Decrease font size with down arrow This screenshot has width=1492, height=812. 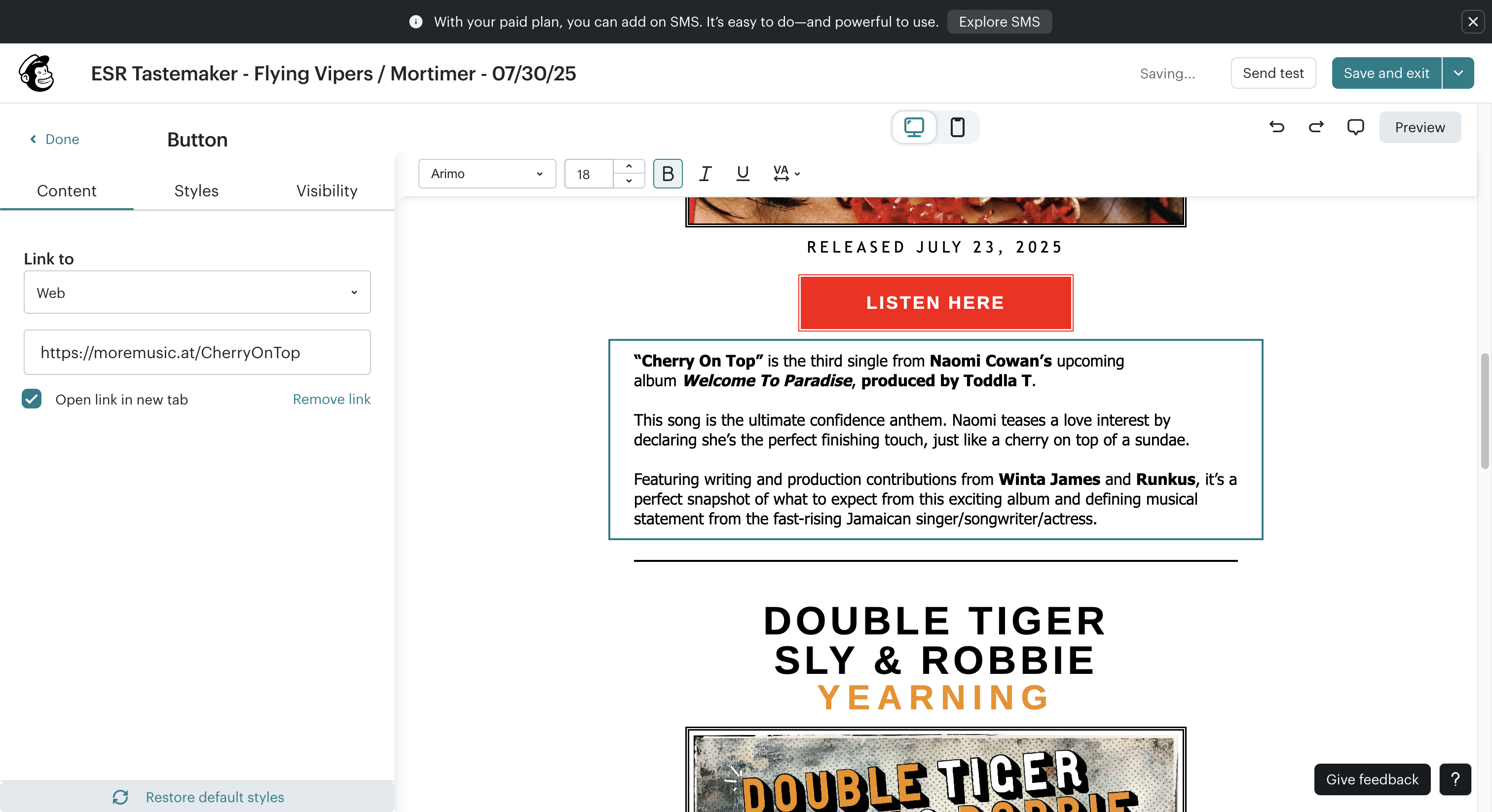pos(629,181)
